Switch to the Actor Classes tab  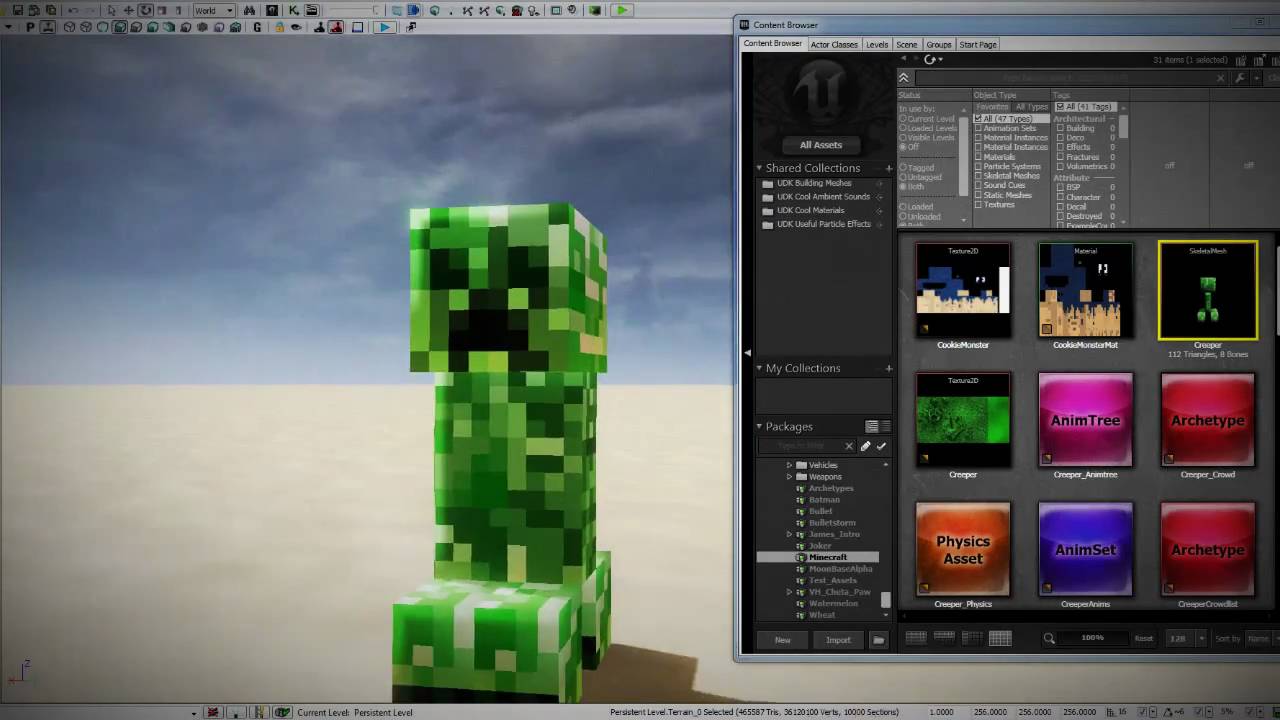coord(833,44)
